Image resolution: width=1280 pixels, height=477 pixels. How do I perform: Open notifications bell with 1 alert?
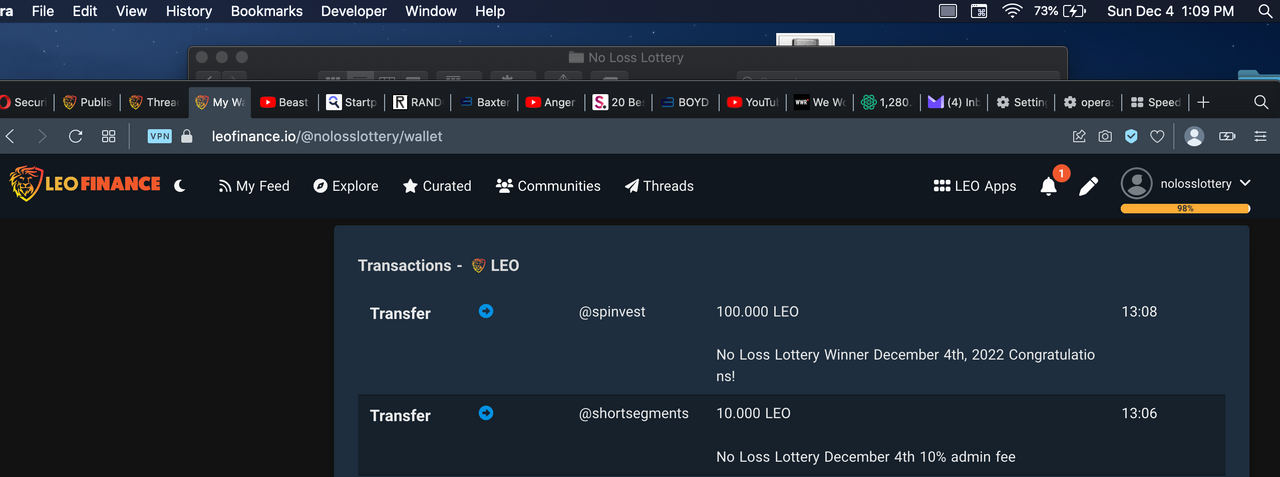pos(1049,185)
